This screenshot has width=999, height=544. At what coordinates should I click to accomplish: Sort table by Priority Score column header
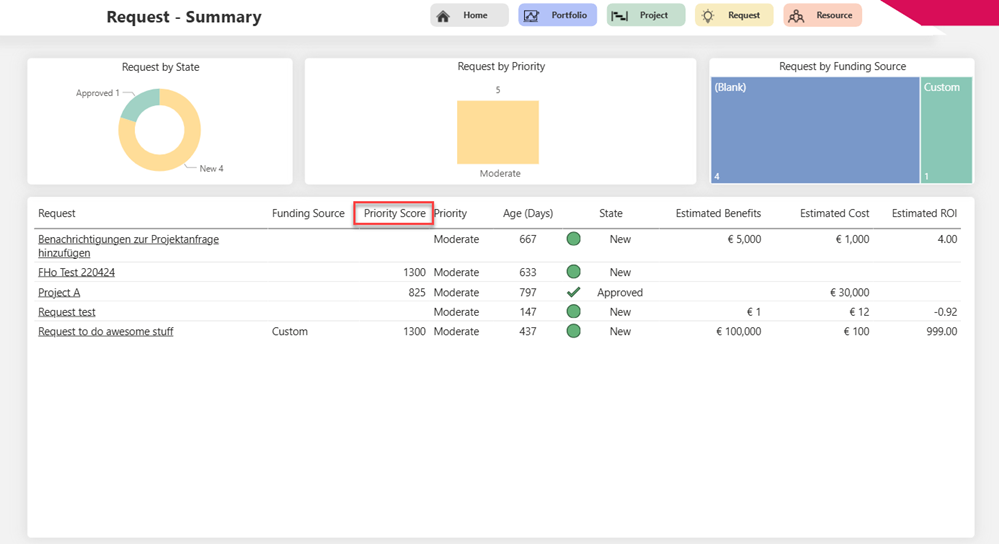click(394, 213)
